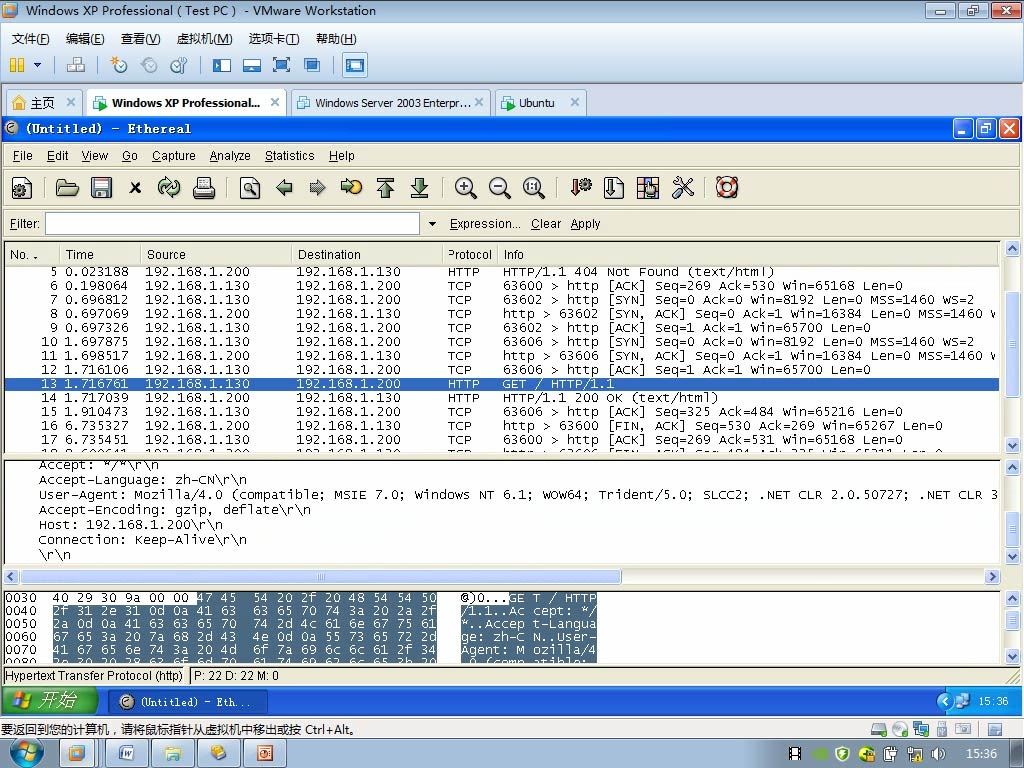The image size is (1024, 768).
Task: Open capture options gear icon in Ethereal toolbar
Action: 22,188
